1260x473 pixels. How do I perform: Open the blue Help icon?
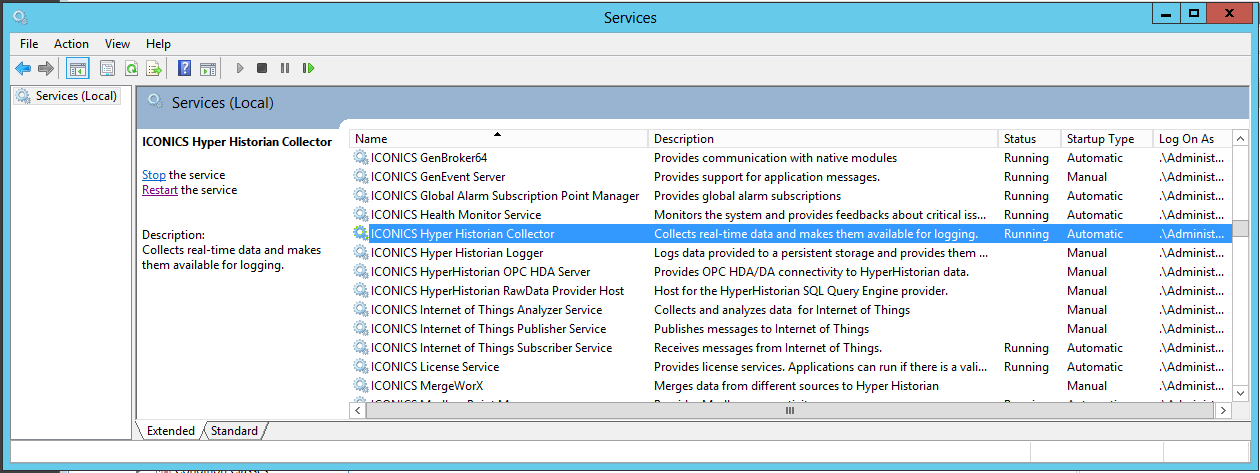click(x=184, y=69)
